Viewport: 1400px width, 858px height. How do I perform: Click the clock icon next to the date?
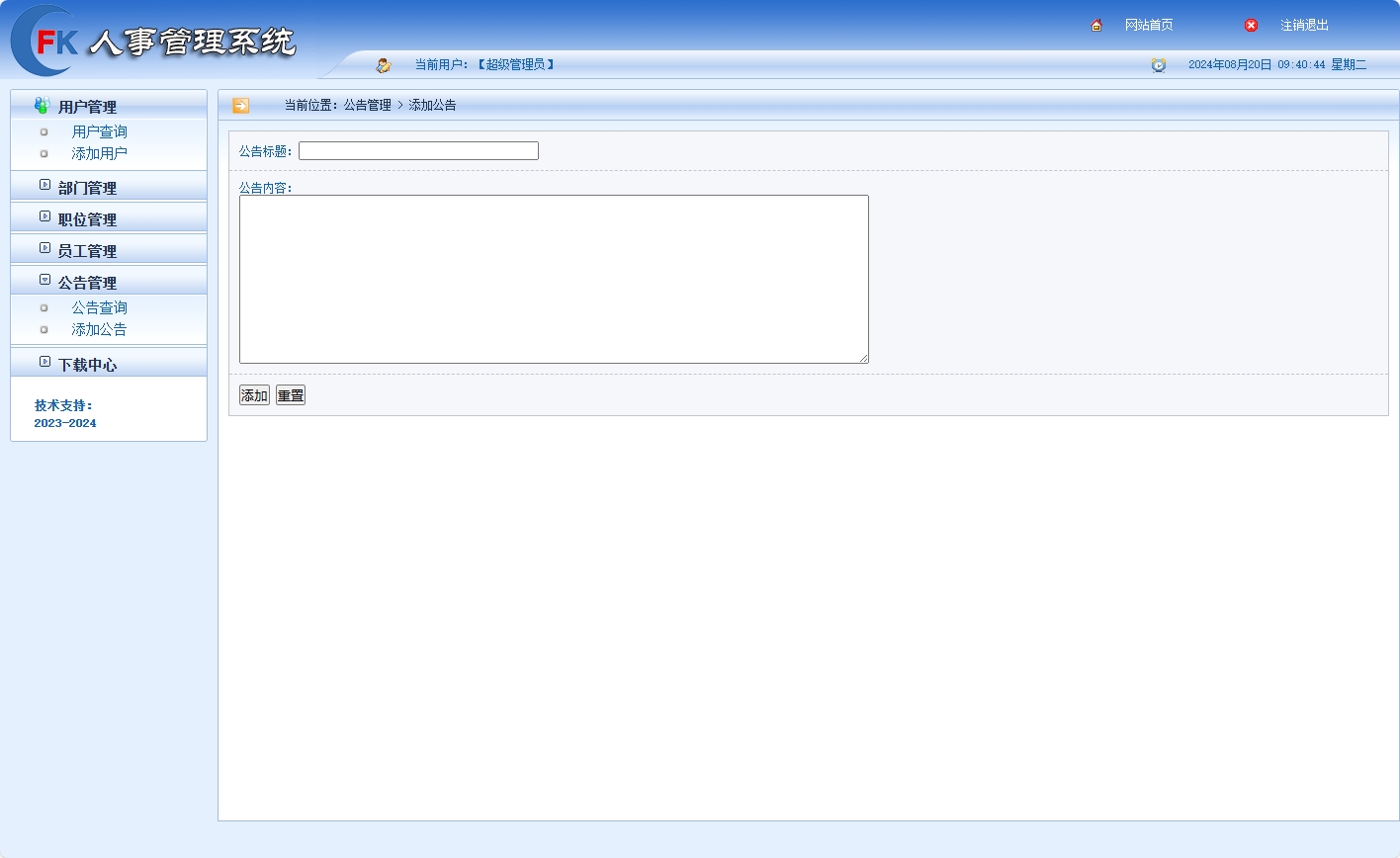pyautogui.click(x=1159, y=65)
